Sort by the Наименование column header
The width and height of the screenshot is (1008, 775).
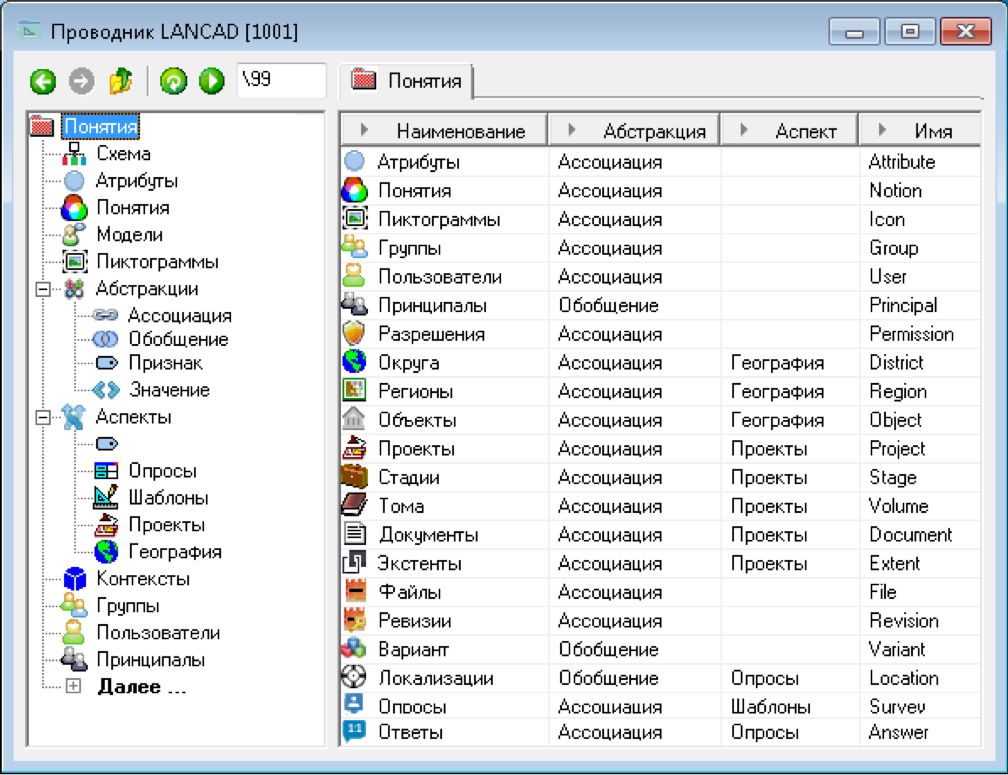[444, 130]
